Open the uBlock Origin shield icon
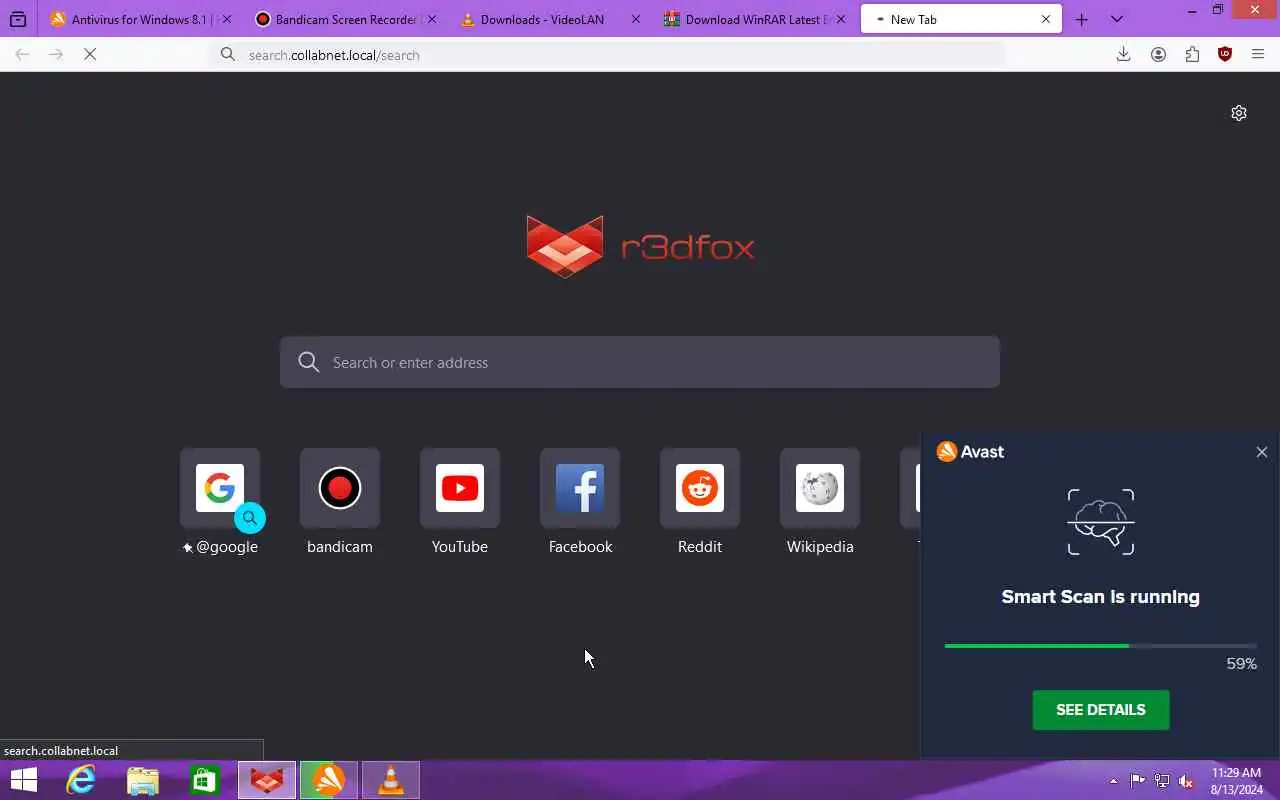1280x800 pixels. click(1225, 55)
